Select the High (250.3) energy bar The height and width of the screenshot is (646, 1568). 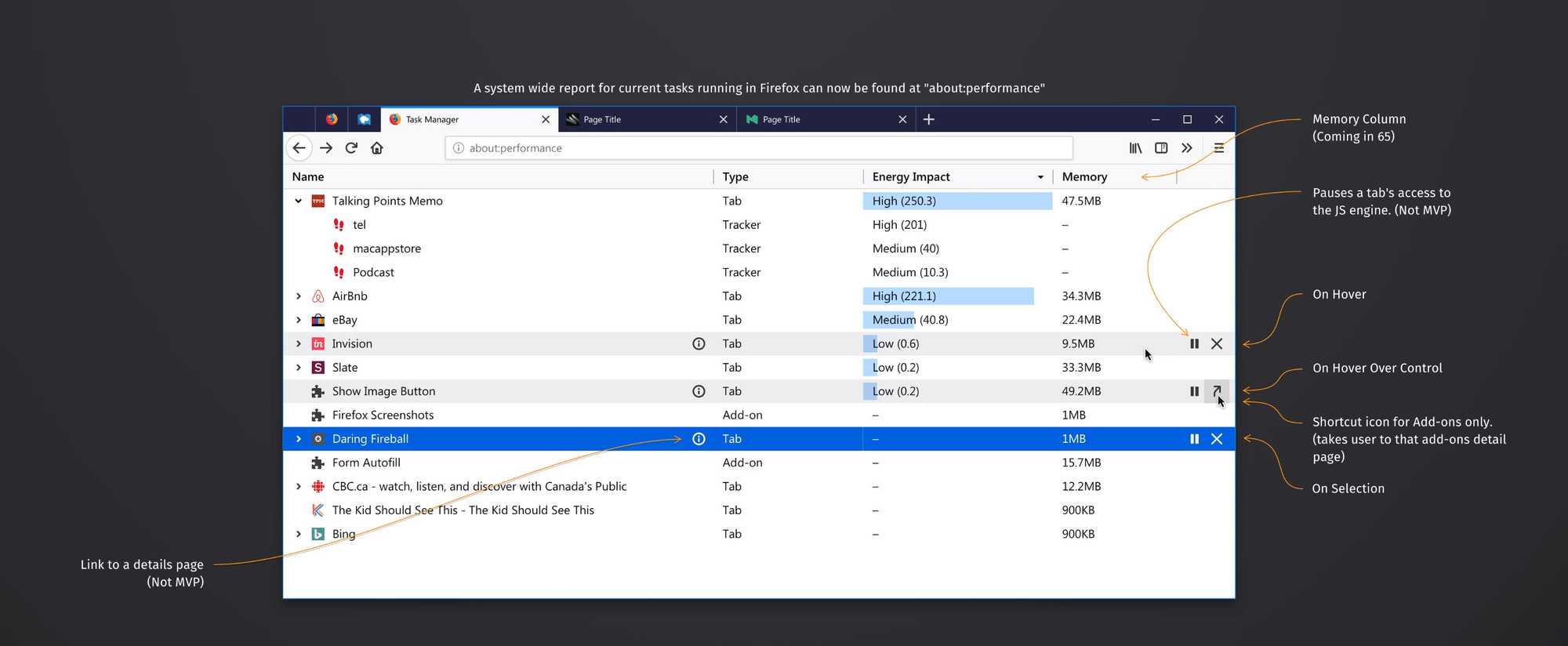957,201
